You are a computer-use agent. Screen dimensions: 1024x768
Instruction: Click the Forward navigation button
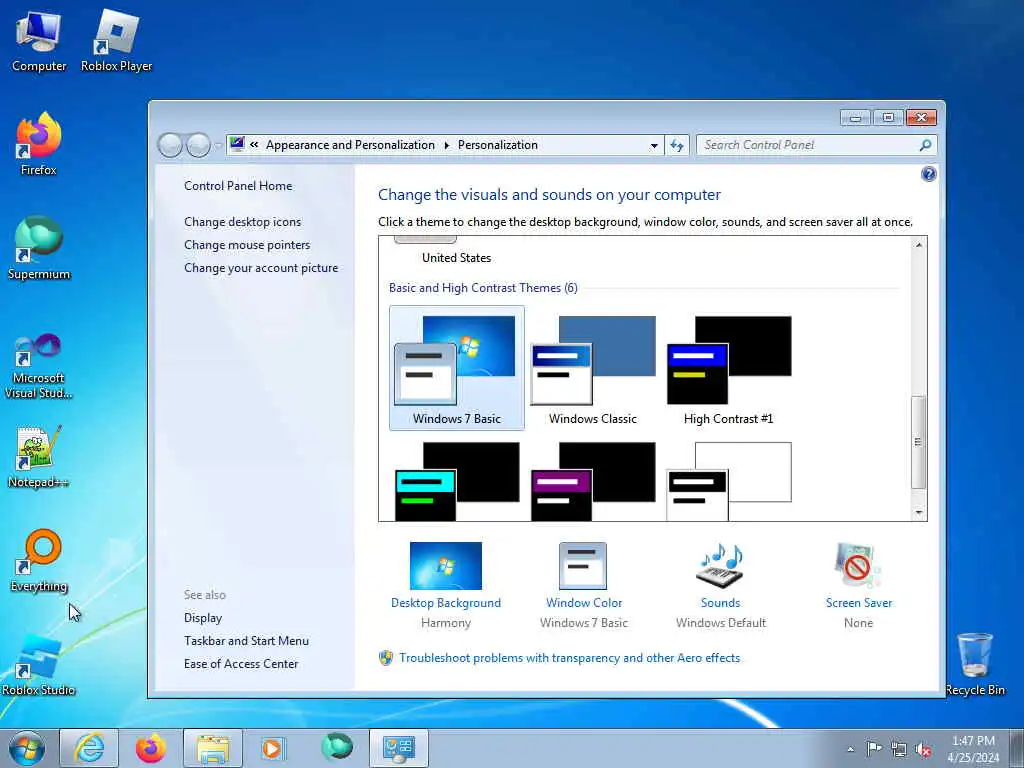(x=198, y=145)
